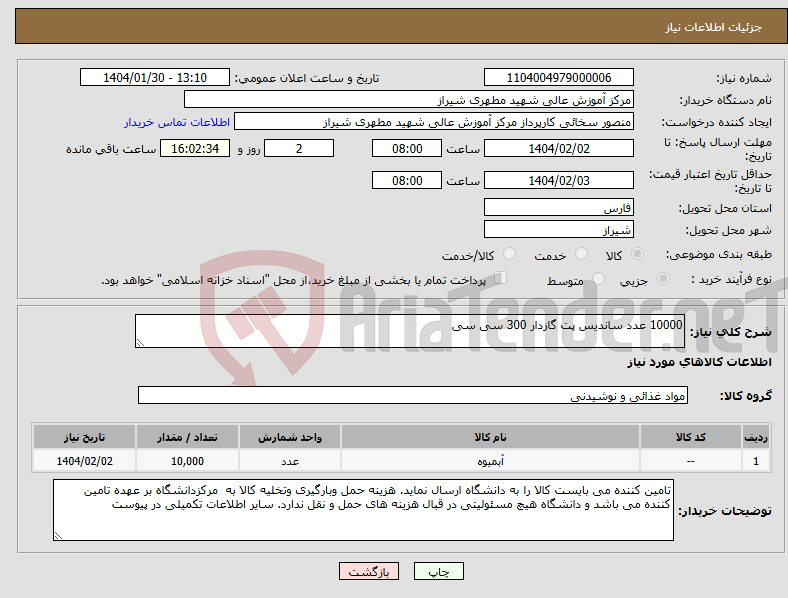
Task: Click the request creator name field
Action: [x=434, y=122]
